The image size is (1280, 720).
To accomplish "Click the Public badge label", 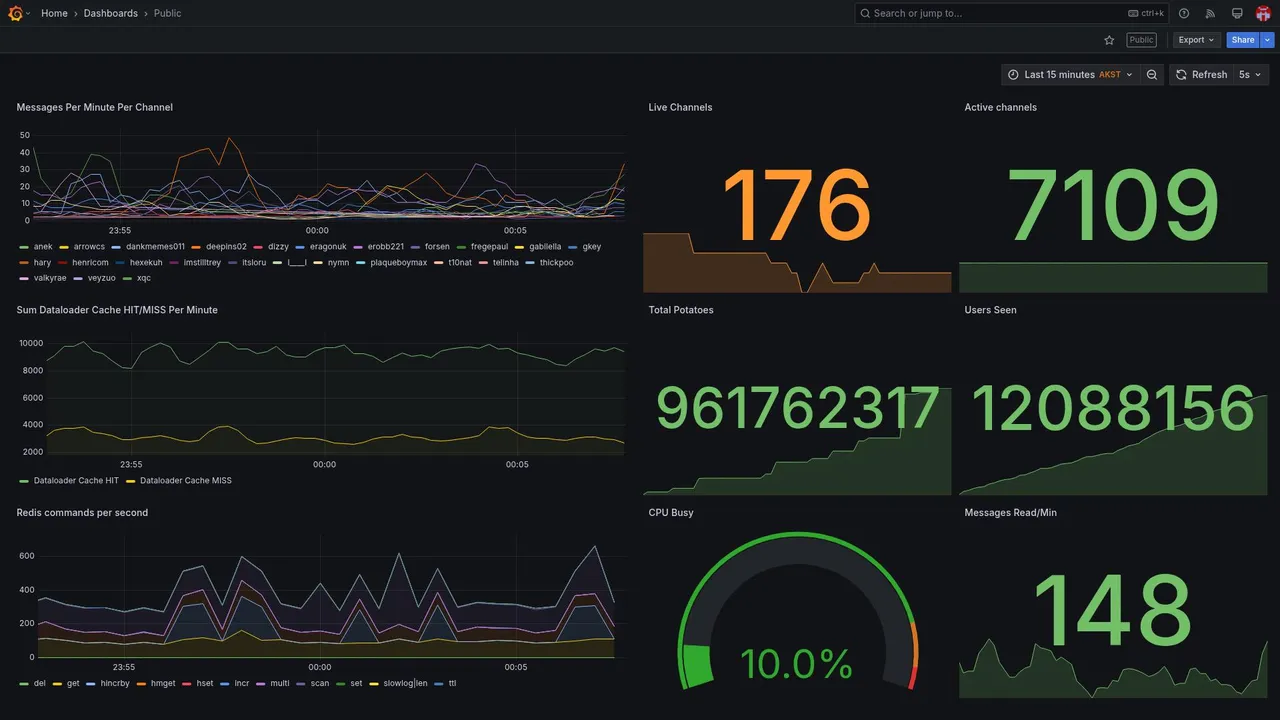I will click(x=1141, y=40).
